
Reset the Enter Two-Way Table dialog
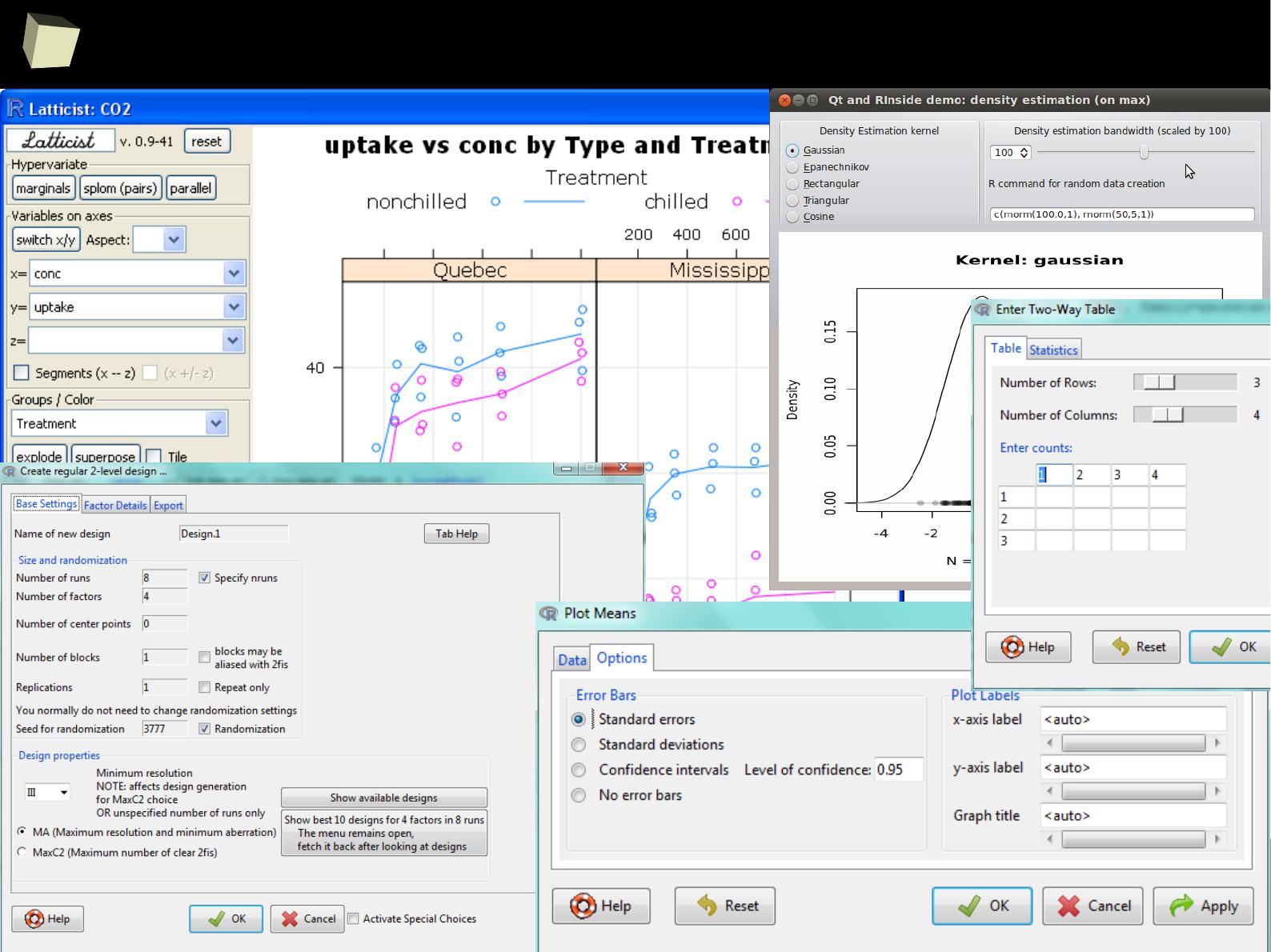tap(1137, 646)
